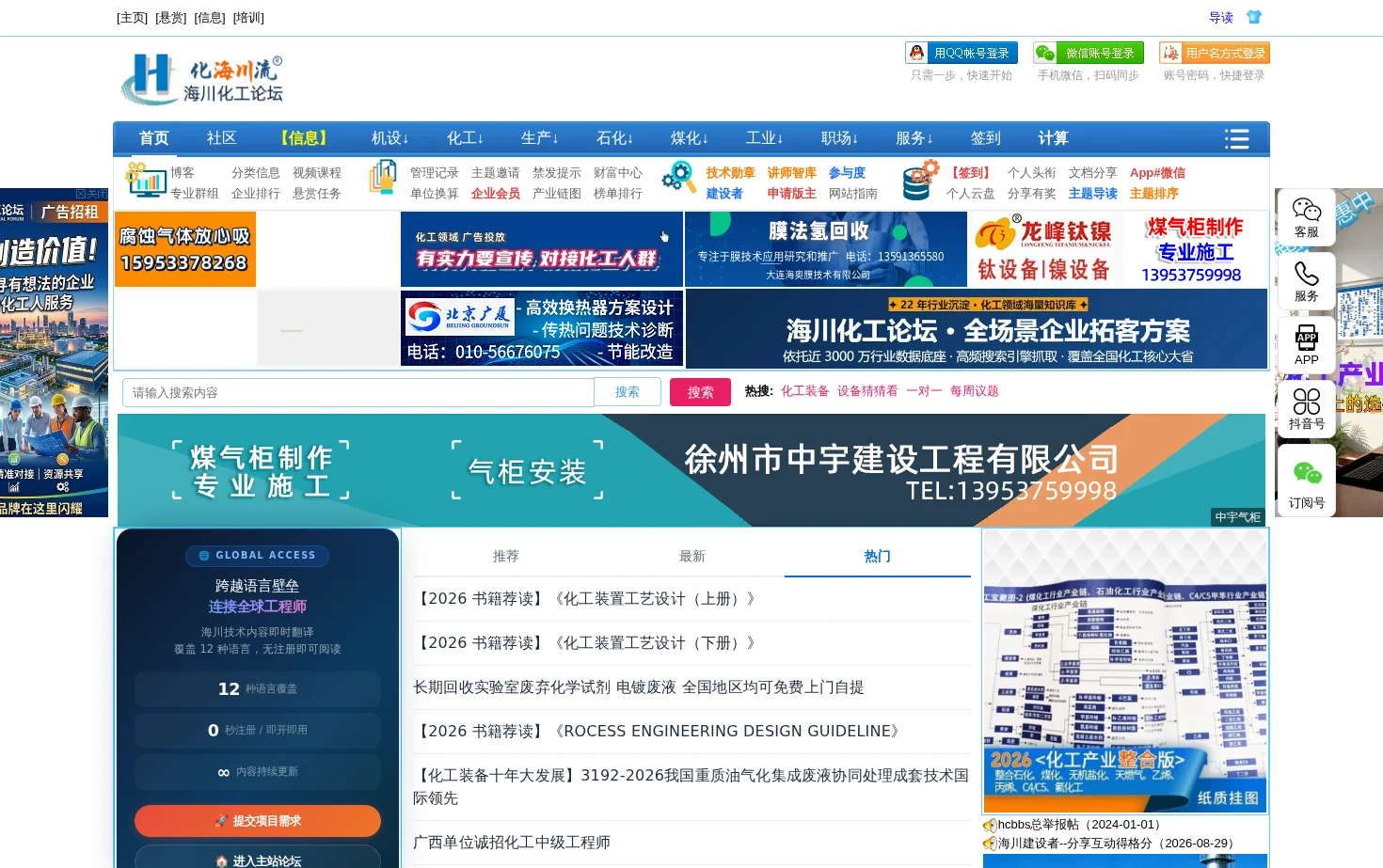Open the [培训] top link
The width and height of the screenshot is (1383, 868).
click(248, 18)
